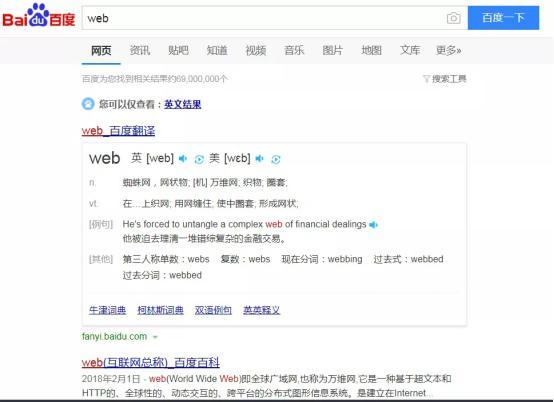
Task: Open the 牛津词典 link
Action: 107,310
